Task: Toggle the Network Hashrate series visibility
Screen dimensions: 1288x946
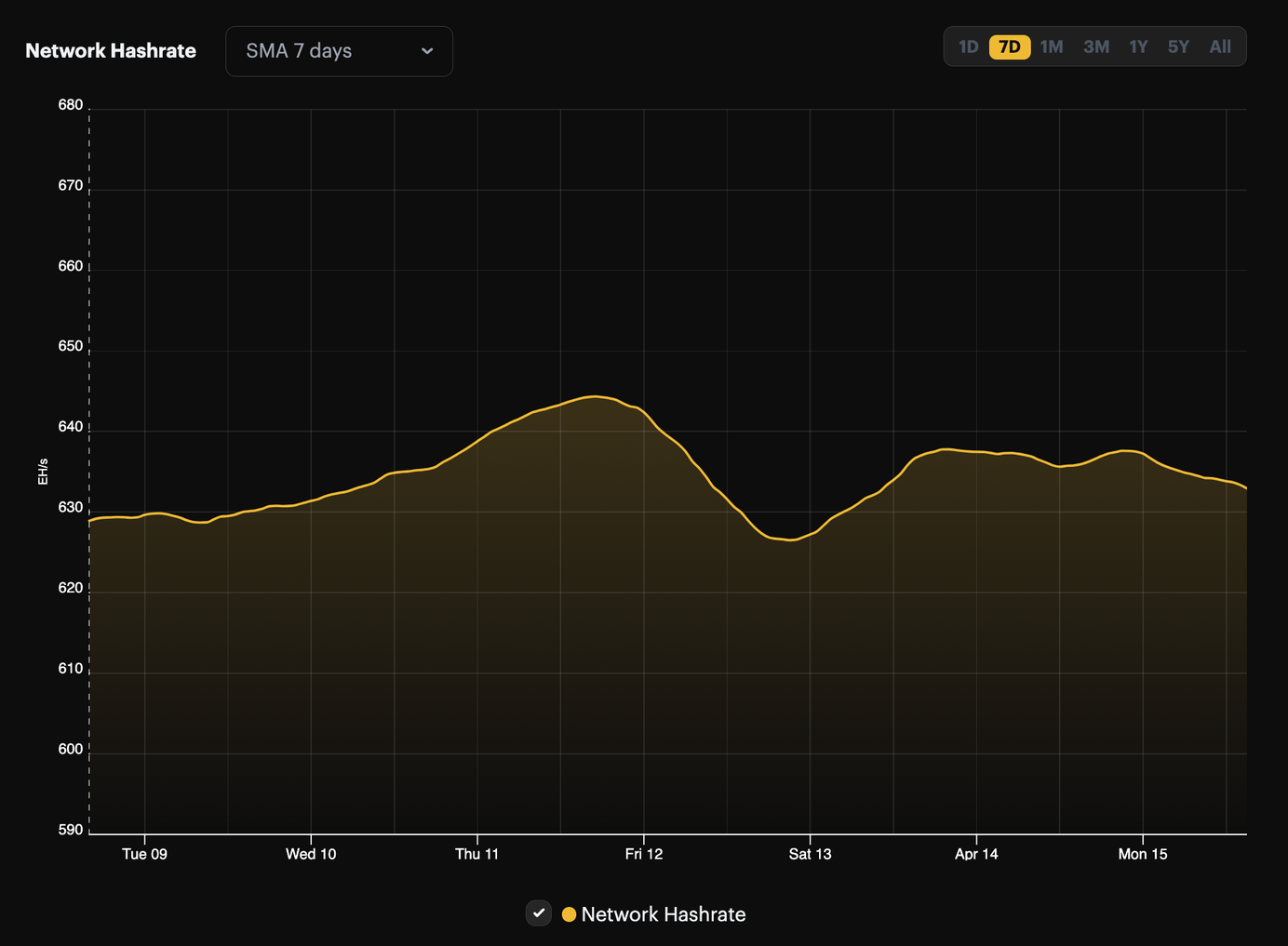Action: point(538,913)
